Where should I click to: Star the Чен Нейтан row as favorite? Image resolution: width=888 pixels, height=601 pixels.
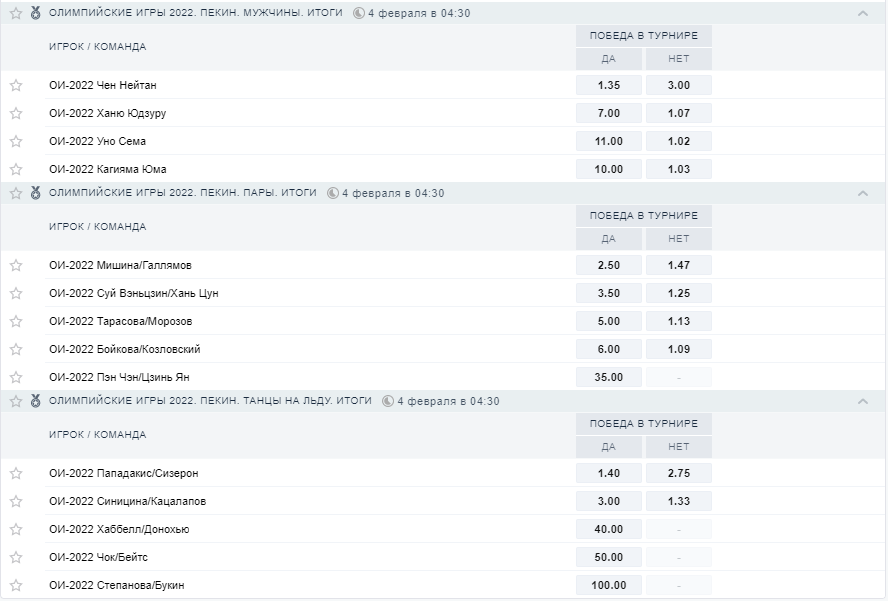[16, 85]
